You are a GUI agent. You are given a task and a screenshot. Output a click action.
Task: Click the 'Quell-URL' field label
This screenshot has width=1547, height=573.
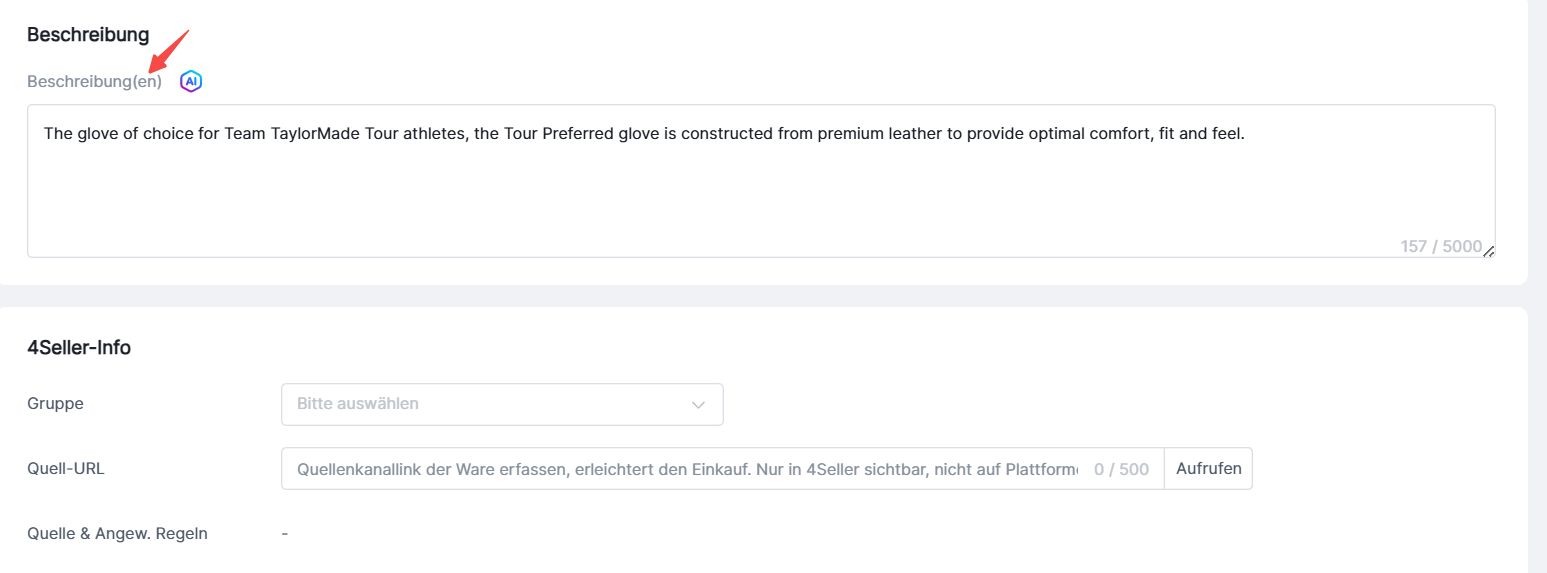pyautogui.click(x=66, y=468)
